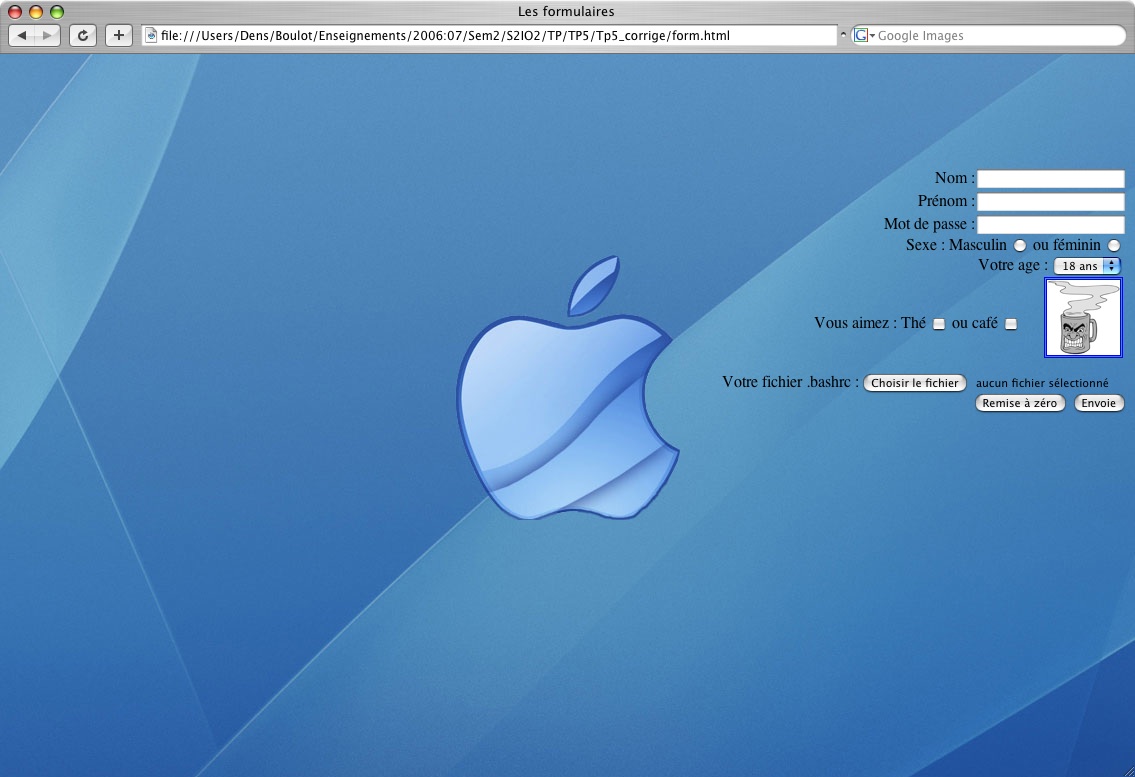1135x777 pixels.
Task: Reload the page with the refresh icon
Action: (x=83, y=35)
